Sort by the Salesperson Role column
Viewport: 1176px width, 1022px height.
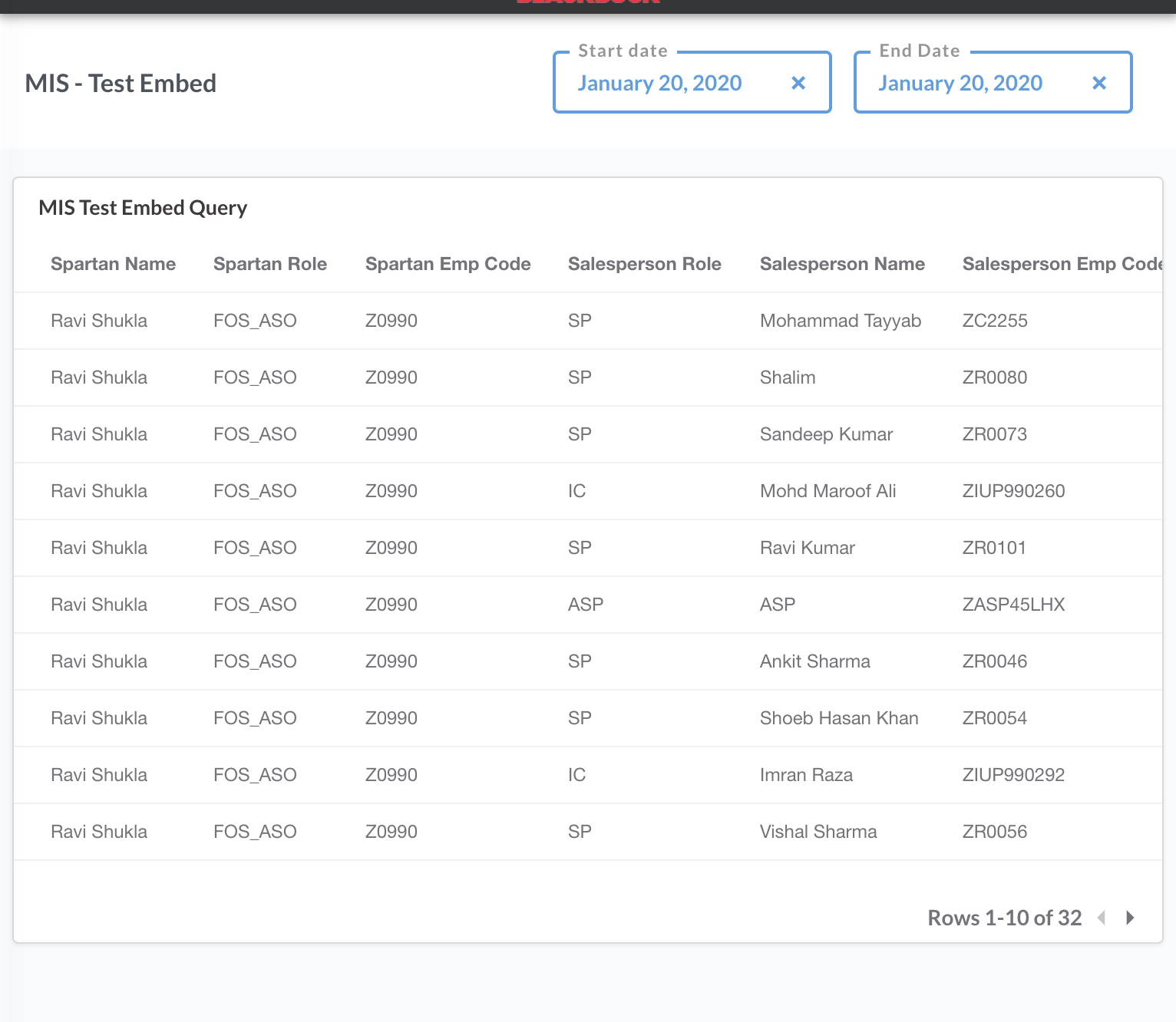coord(645,263)
